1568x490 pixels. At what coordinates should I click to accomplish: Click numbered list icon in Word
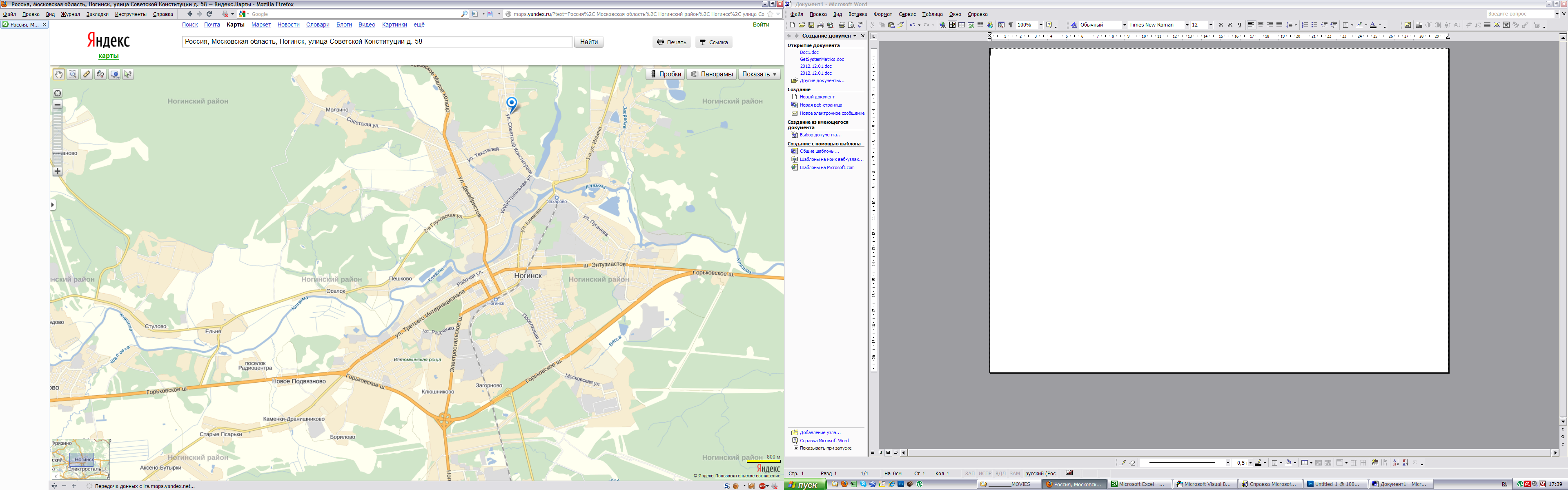1305,25
